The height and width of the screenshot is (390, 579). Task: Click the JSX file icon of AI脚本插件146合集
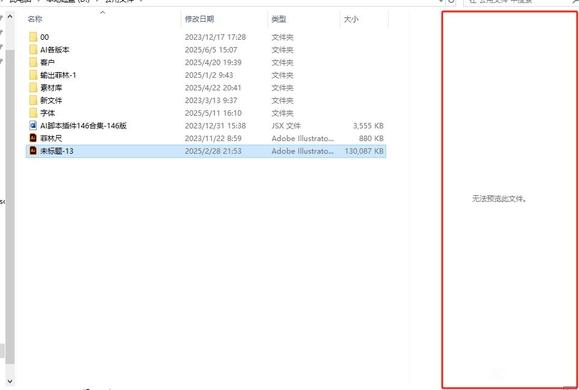(33, 126)
